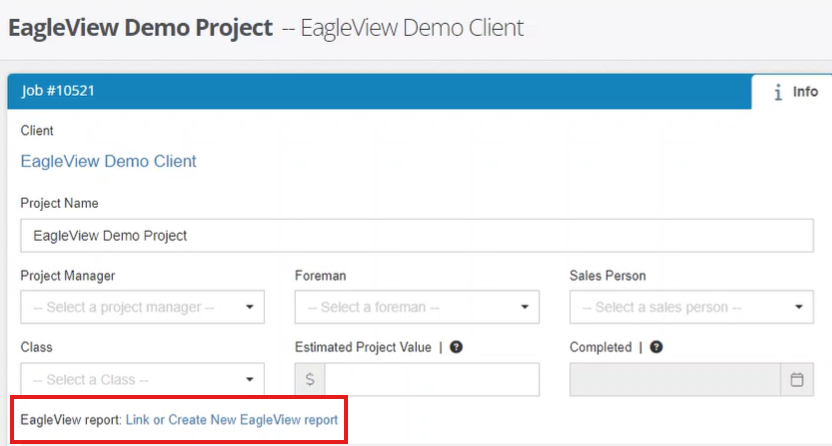
Task: Click the Completed date field
Action: pos(675,379)
